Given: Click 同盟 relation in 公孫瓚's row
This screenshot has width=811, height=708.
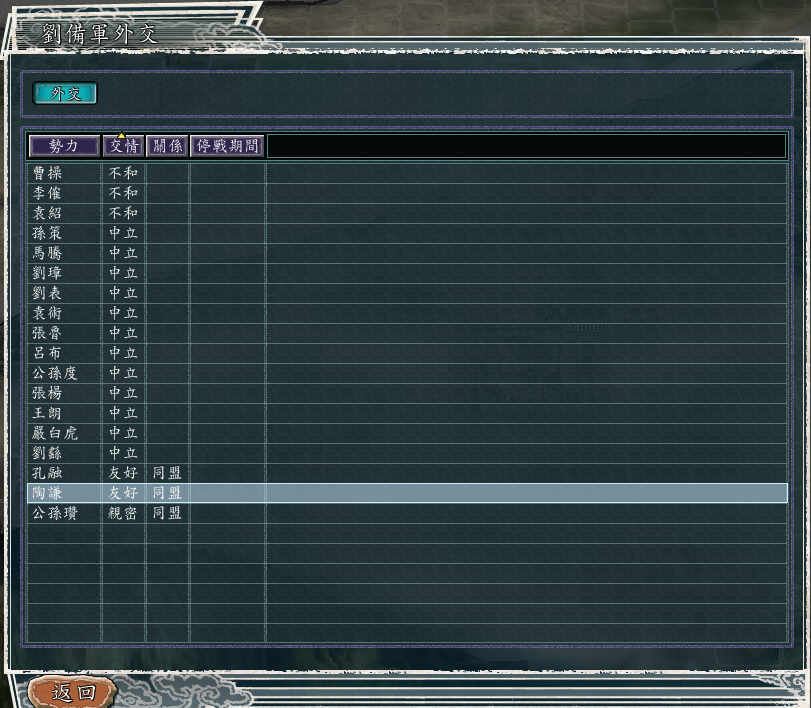Looking at the screenshot, I should (167, 513).
